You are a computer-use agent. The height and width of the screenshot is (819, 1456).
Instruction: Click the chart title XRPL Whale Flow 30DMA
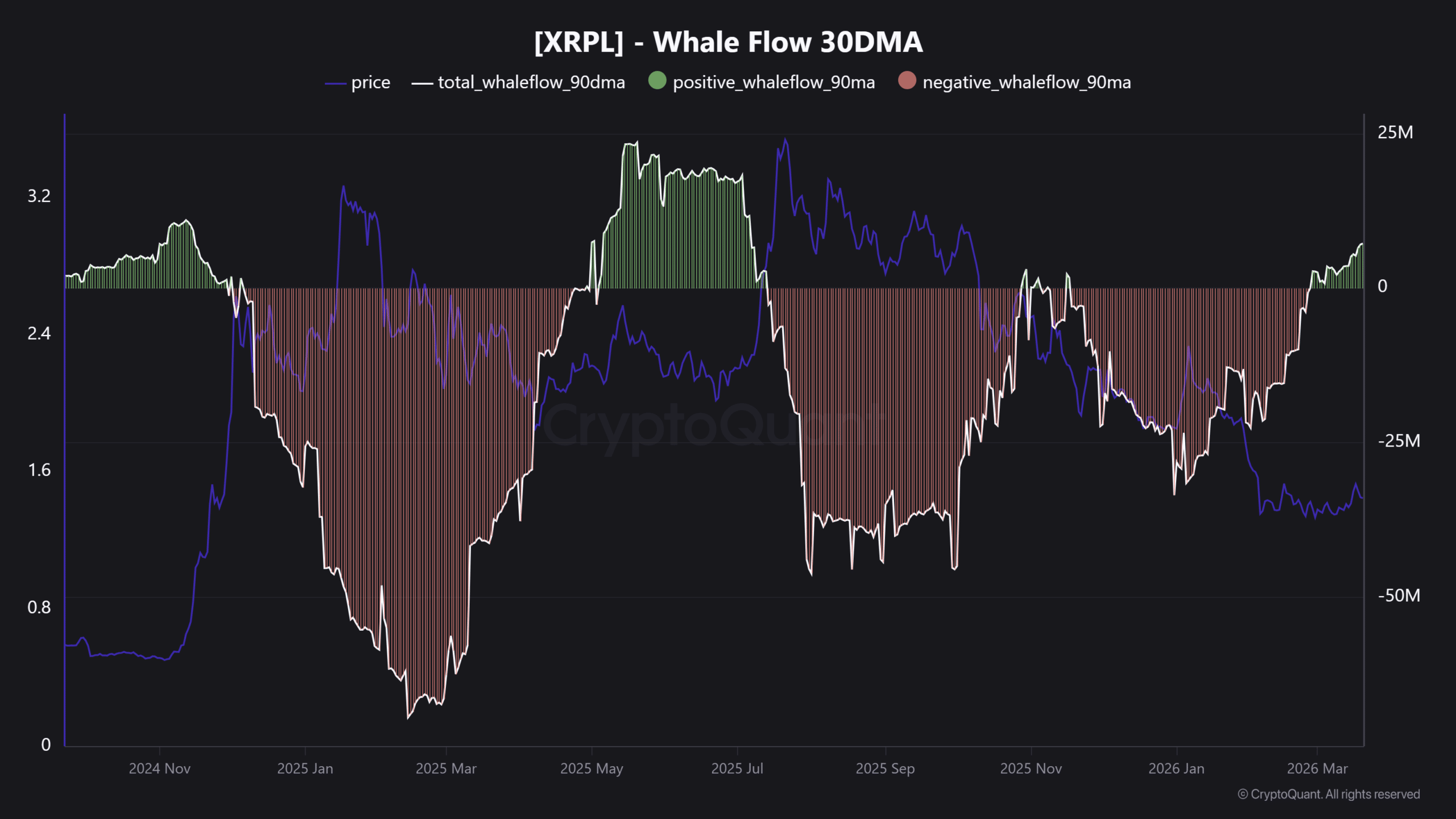[728, 42]
